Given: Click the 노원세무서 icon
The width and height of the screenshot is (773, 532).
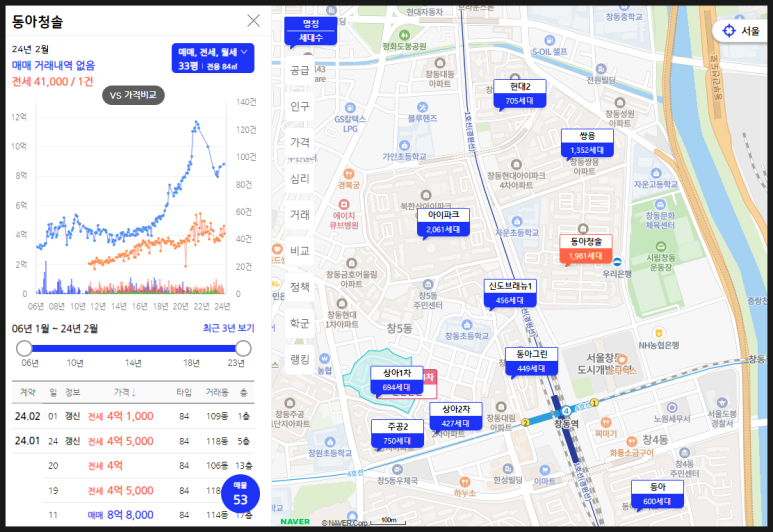Looking at the screenshot, I should tap(672, 407).
